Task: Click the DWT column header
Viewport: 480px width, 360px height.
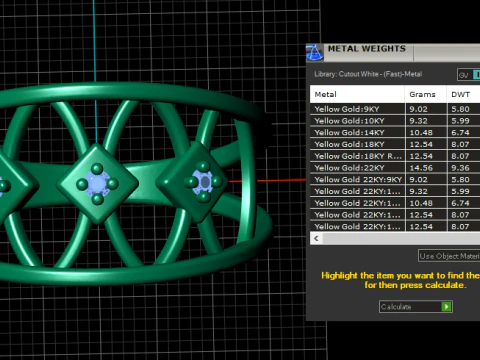Action: [x=463, y=94]
